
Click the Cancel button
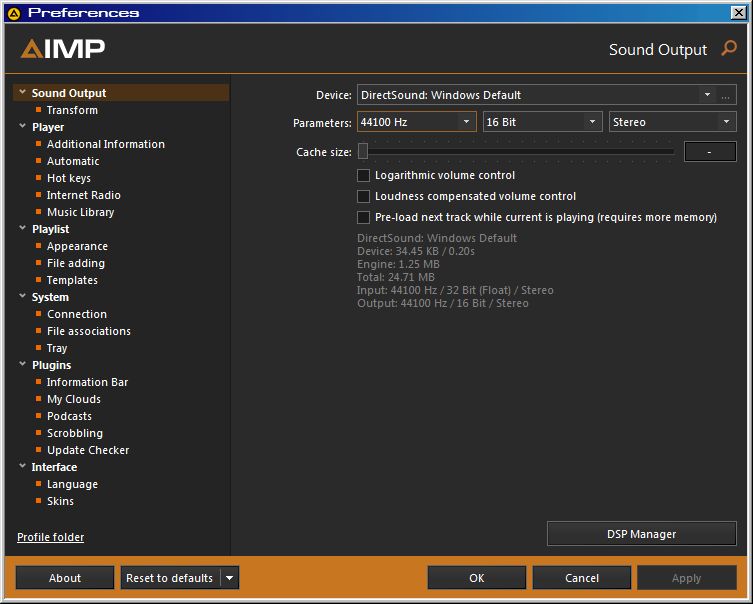pos(582,578)
